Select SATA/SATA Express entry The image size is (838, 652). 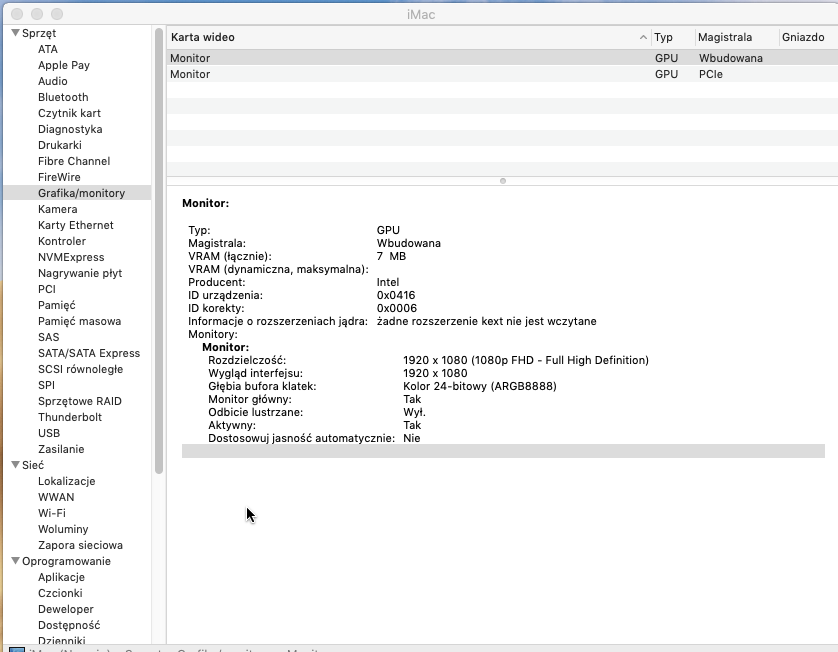(89, 354)
